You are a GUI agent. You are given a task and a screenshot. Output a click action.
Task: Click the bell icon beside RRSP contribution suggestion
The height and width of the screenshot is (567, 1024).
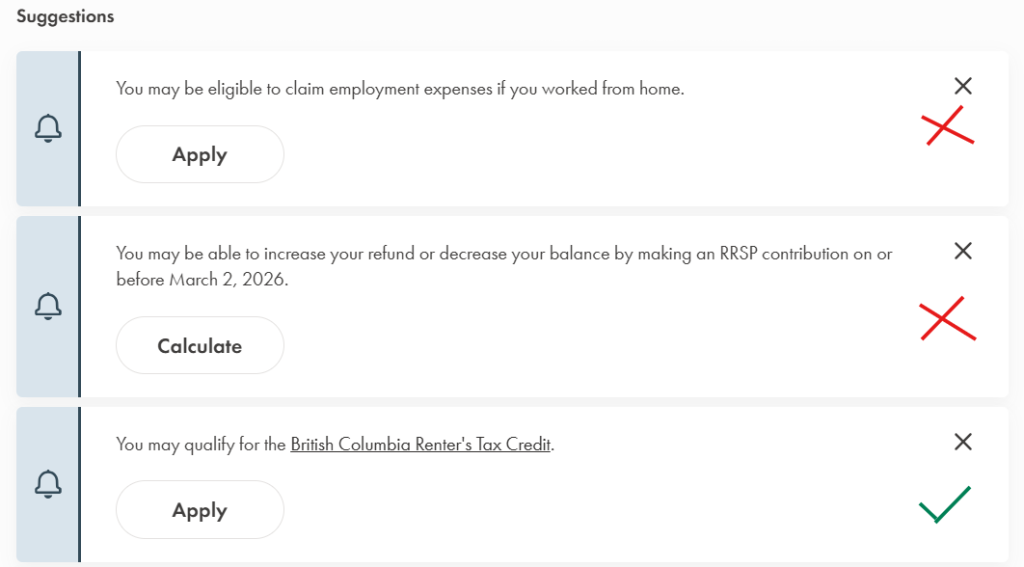click(48, 306)
